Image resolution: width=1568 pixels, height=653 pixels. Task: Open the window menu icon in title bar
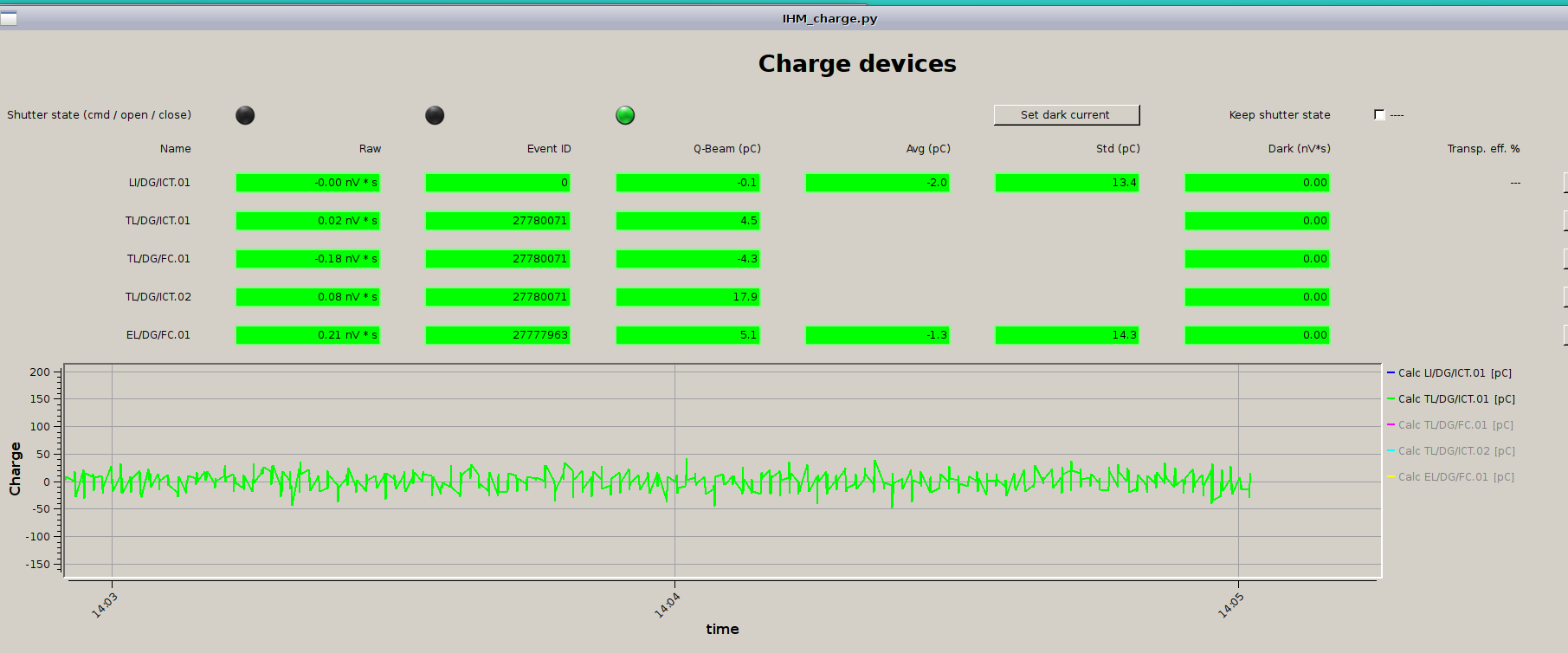point(9,18)
